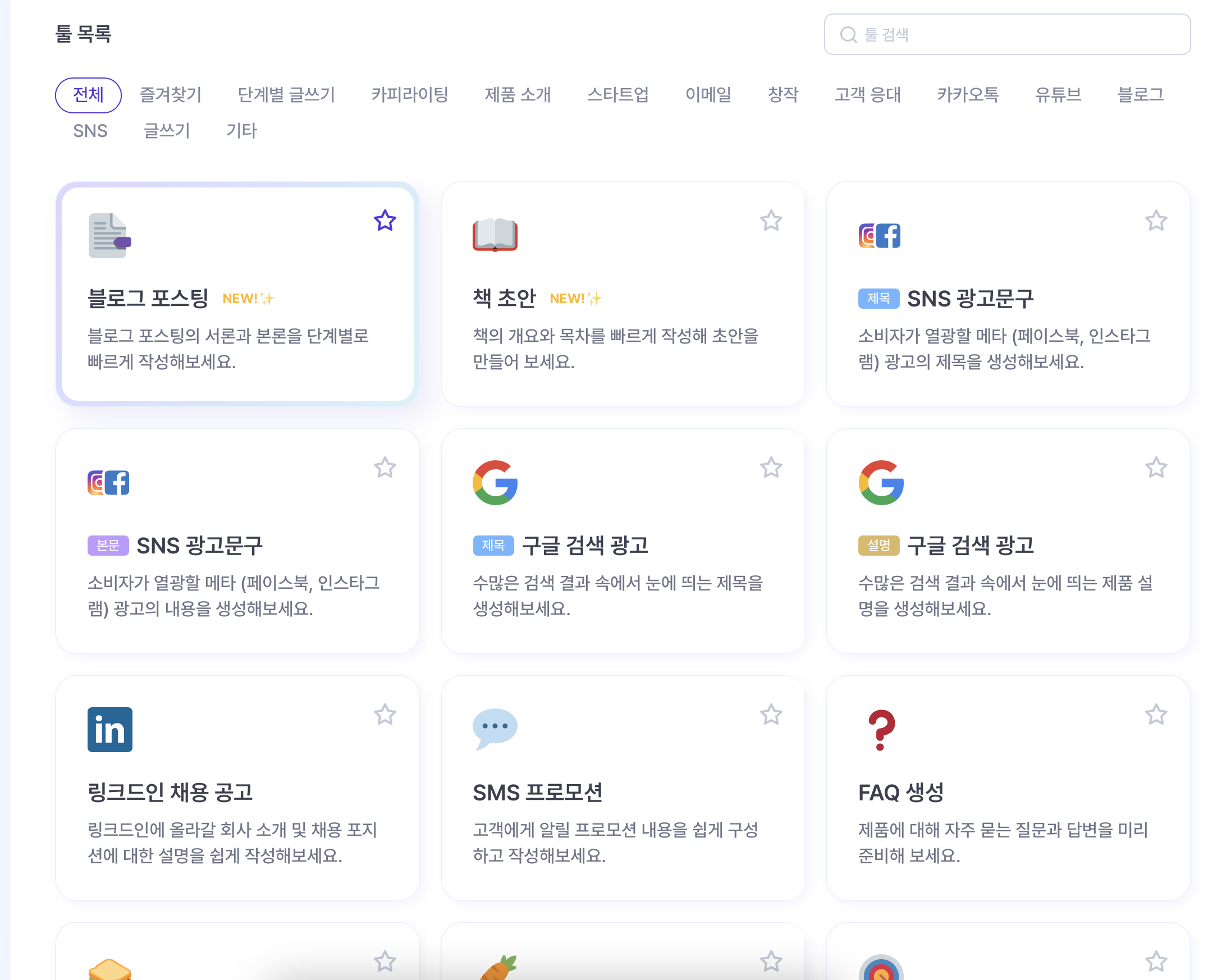This screenshot has width=1208, height=980.
Task: Select the 카카오톡 tab
Action: click(x=968, y=95)
